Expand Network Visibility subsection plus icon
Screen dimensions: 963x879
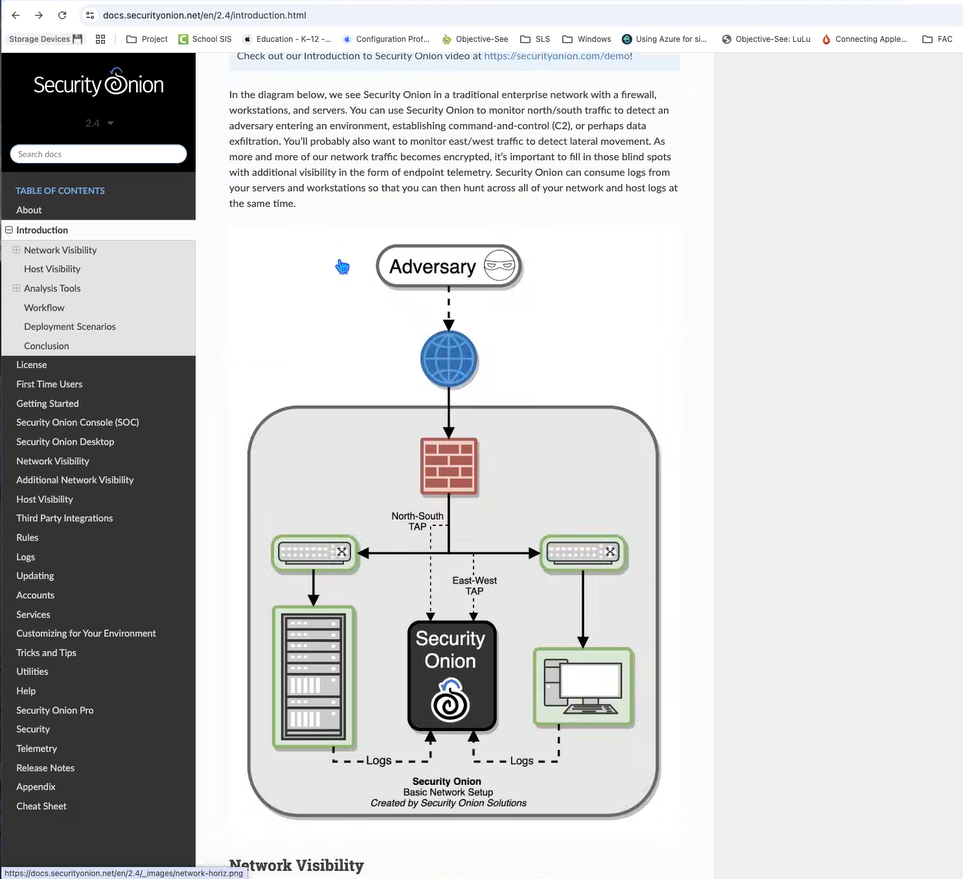(x=16, y=250)
